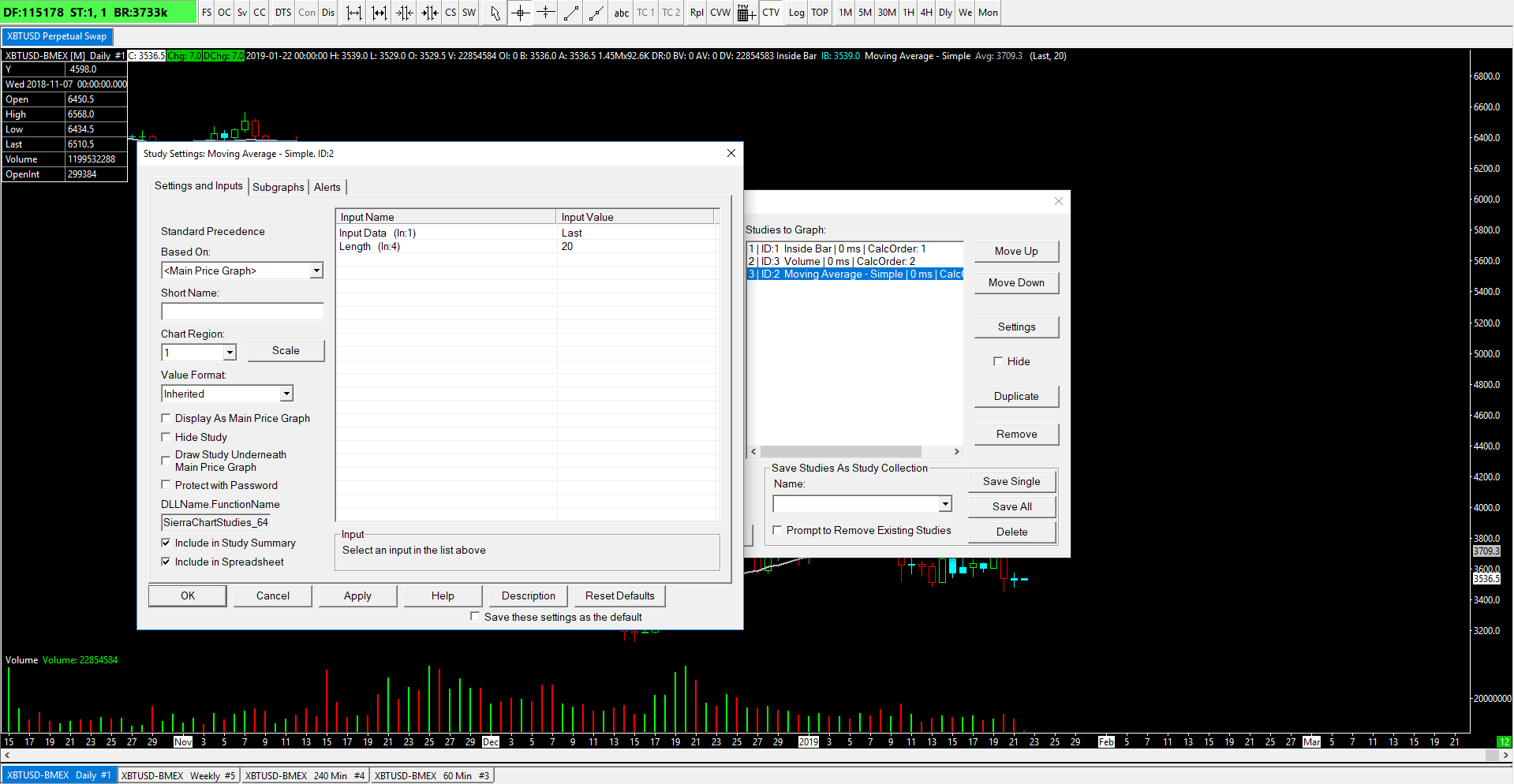Switch to the Settings and Inputs tab
This screenshot has width=1514, height=784.
(199, 186)
